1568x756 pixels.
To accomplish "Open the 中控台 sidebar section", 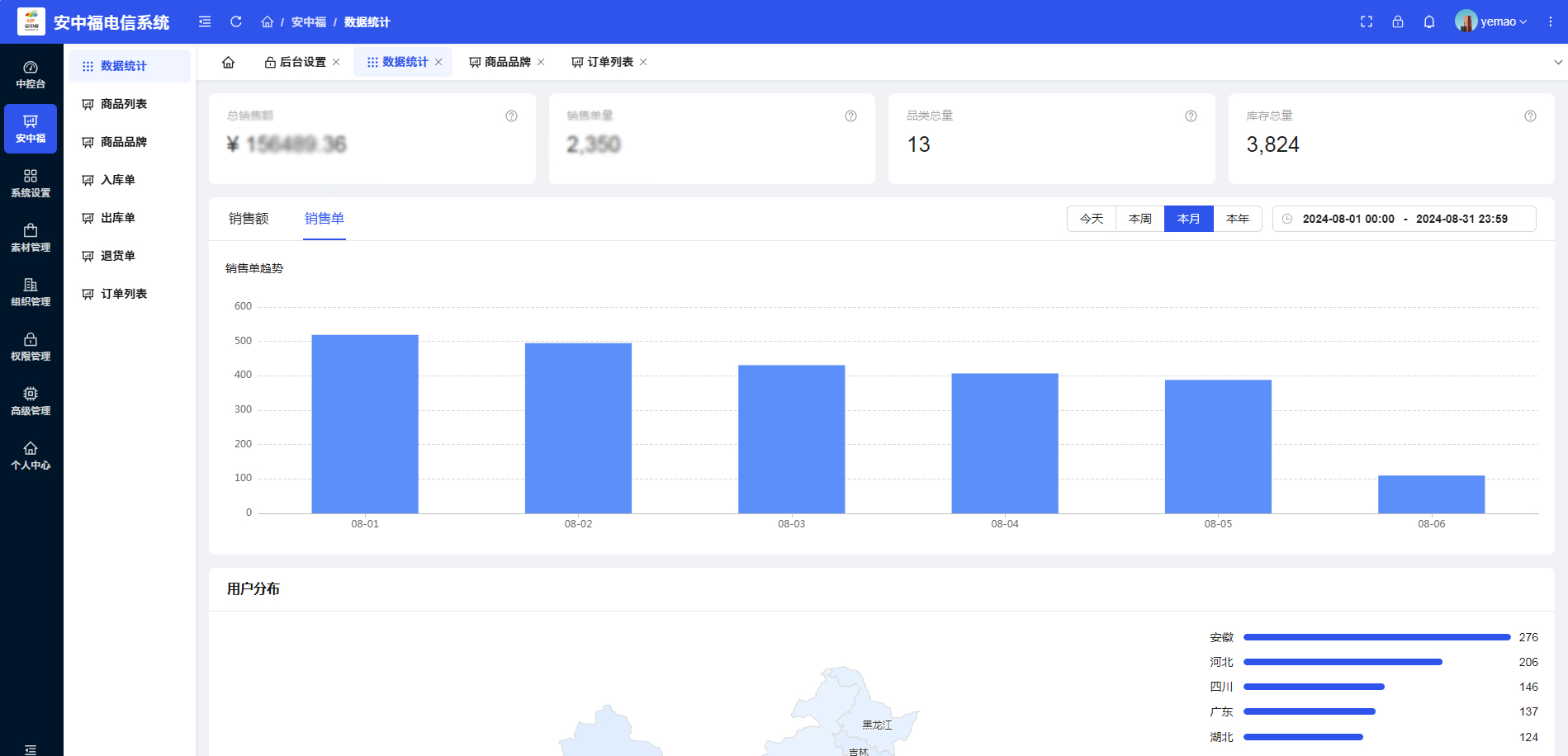I will 31,74.
